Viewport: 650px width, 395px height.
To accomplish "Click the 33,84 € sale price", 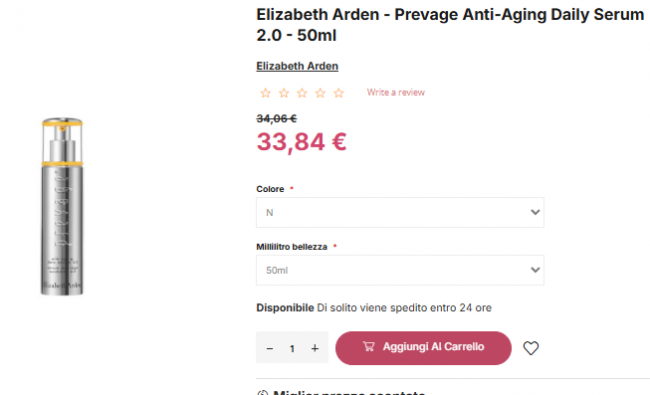I will 301,142.
